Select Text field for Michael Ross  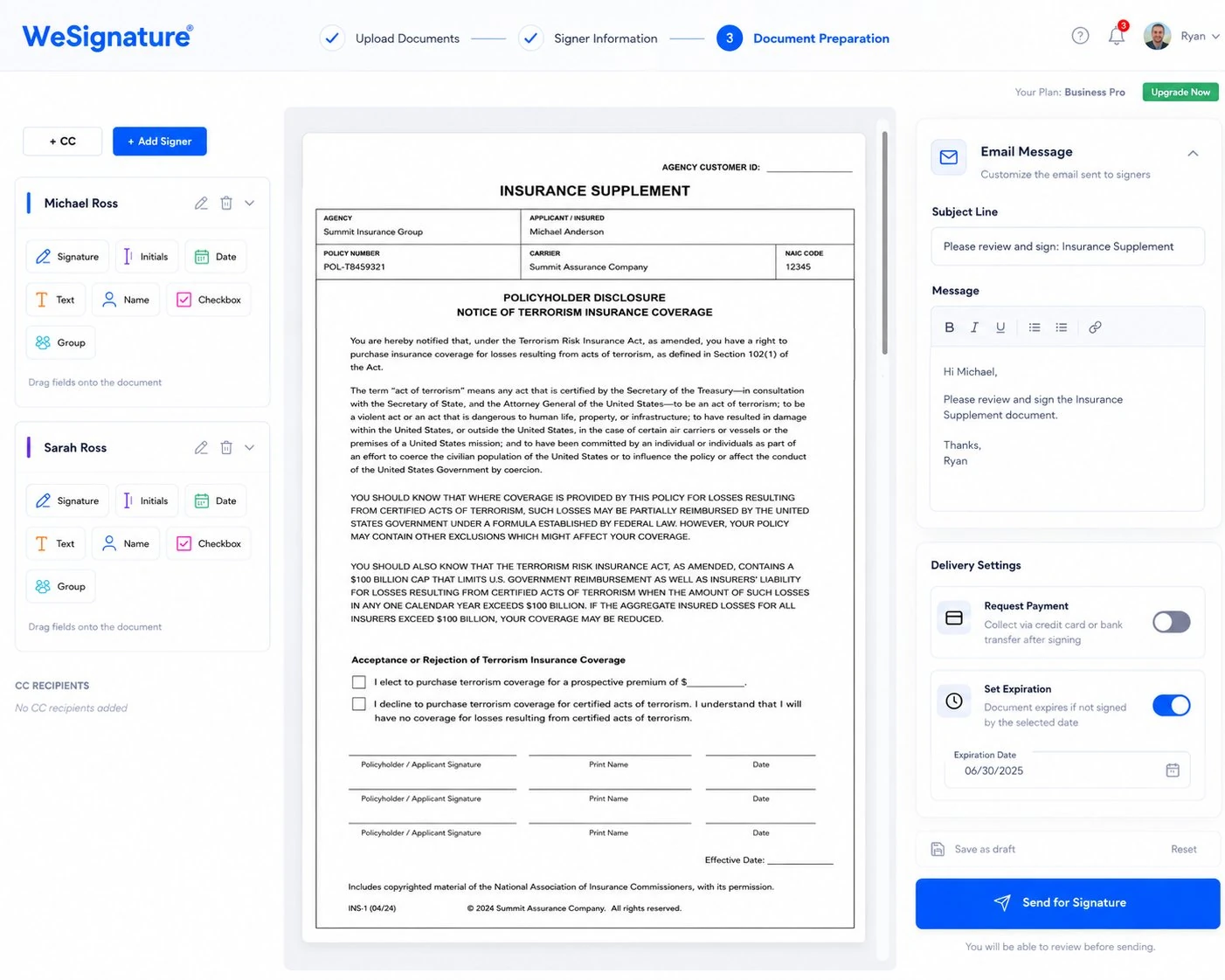point(56,300)
